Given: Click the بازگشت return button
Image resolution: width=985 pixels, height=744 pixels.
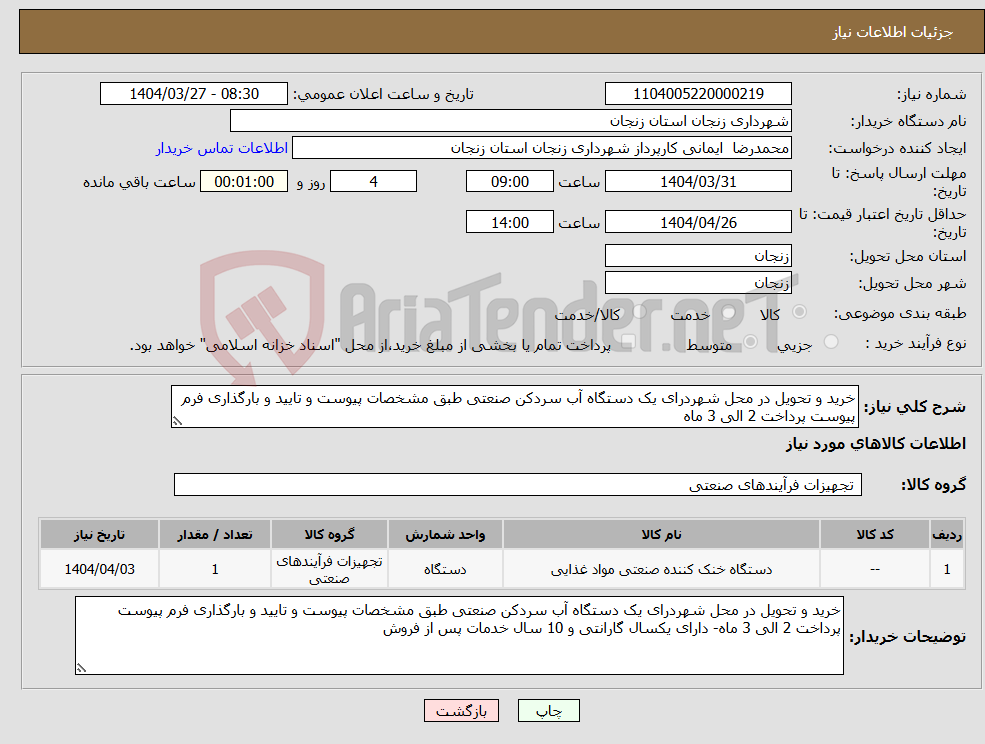Looking at the screenshot, I should tap(461, 710).
